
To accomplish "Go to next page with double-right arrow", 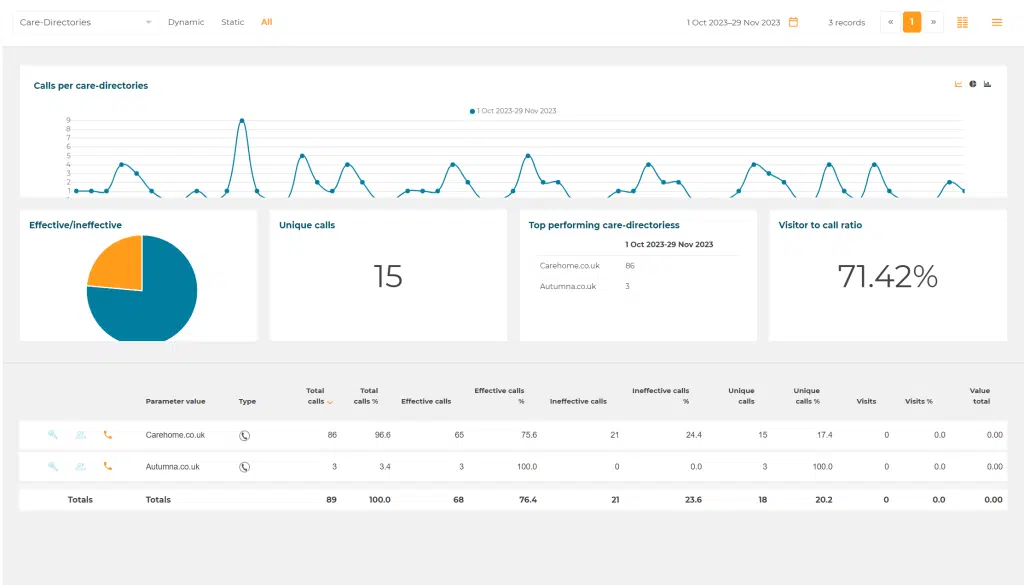I will [x=933, y=22].
